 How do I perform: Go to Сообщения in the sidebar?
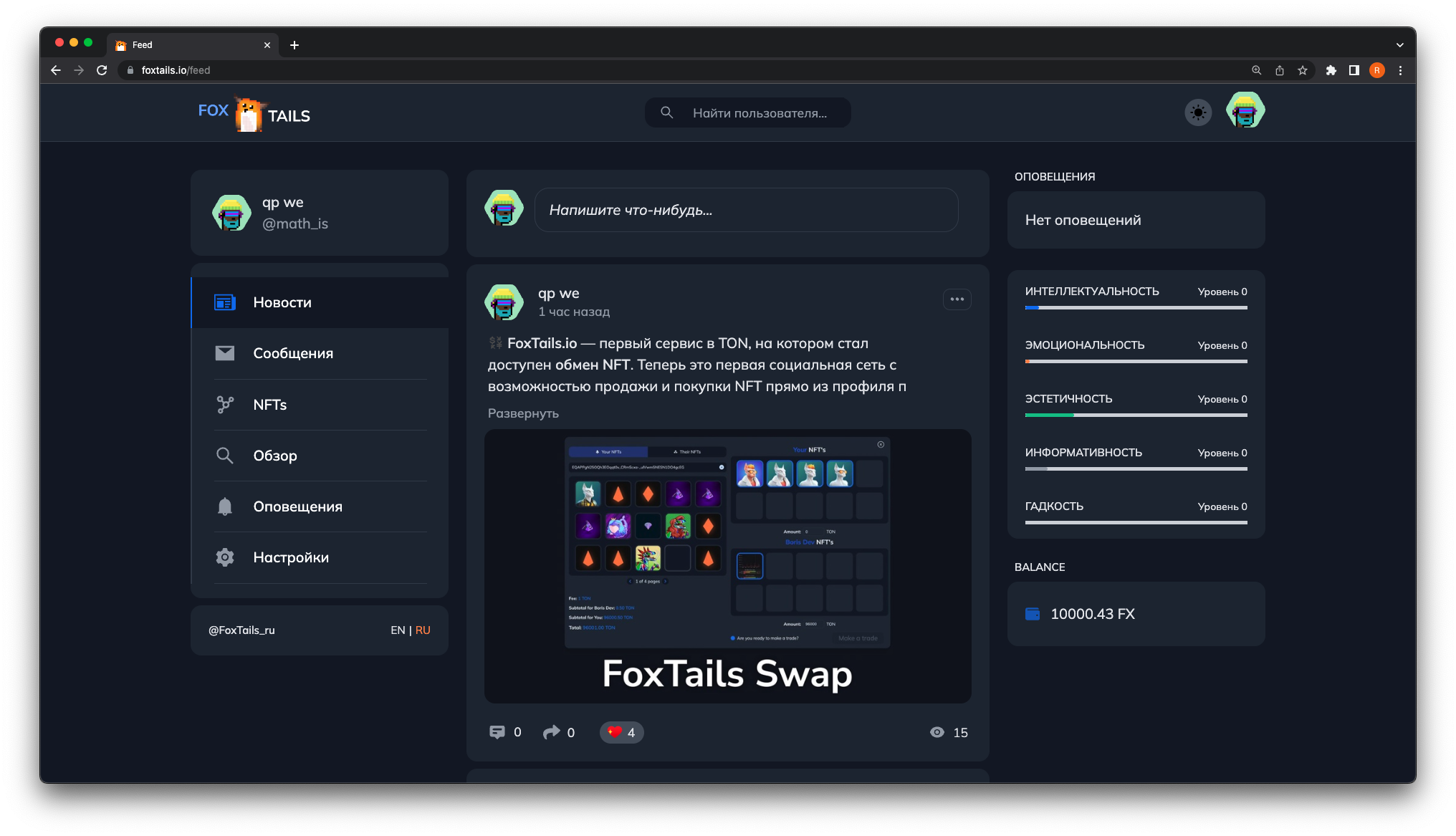pyautogui.click(x=293, y=353)
